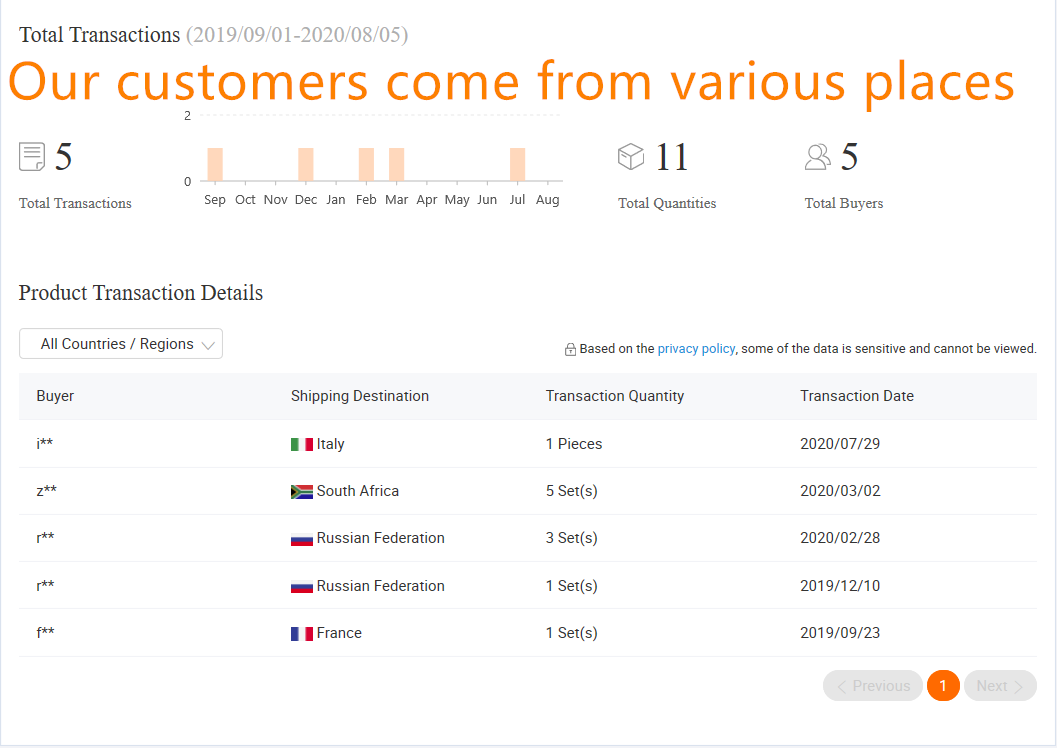Image resolution: width=1057 pixels, height=748 pixels.
Task: Click the September bar in the chart
Action: (215, 165)
